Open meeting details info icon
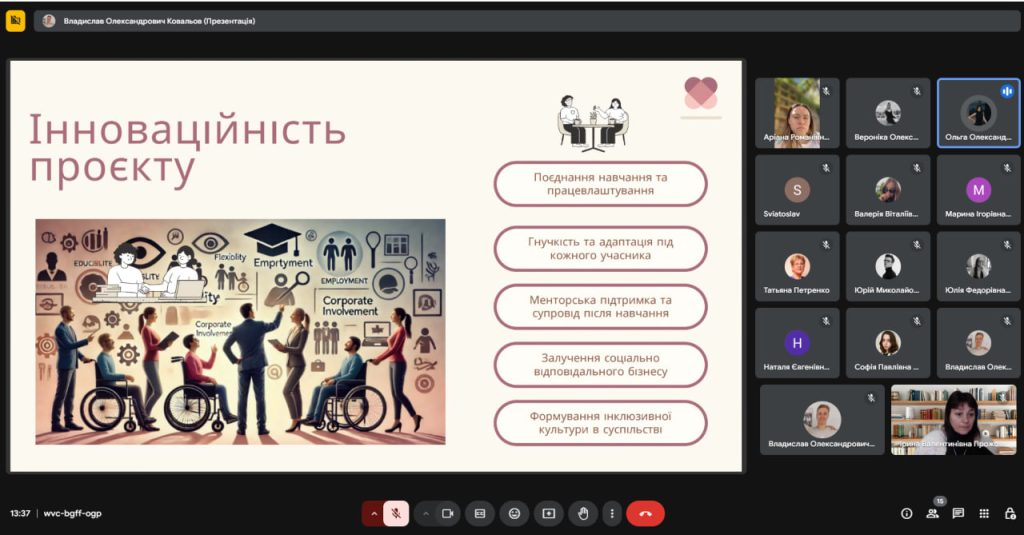The height and width of the screenshot is (535, 1024). click(x=907, y=513)
